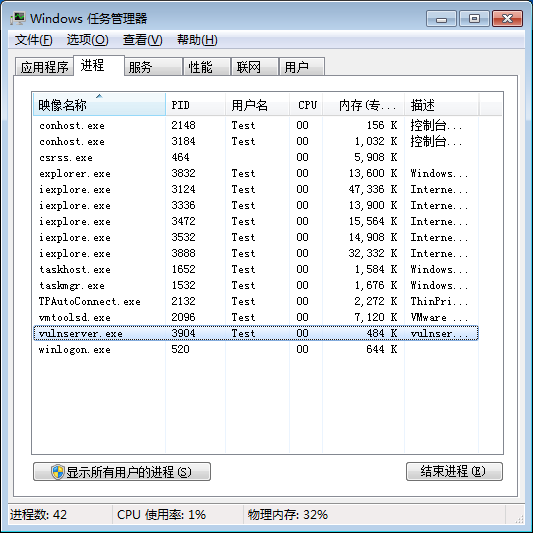
Task: Switch to the 用户 tab
Action: pyautogui.click(x=302, y=67)
